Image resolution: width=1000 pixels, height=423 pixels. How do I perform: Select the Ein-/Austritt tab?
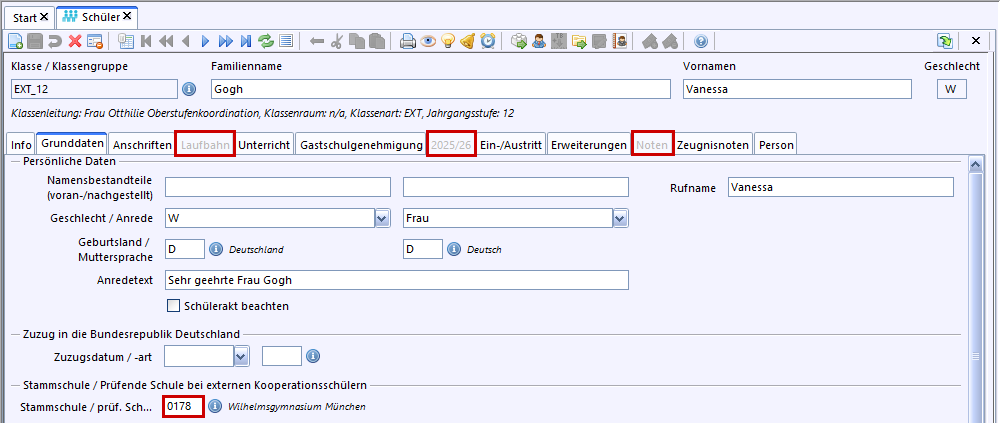coord(511,145)
